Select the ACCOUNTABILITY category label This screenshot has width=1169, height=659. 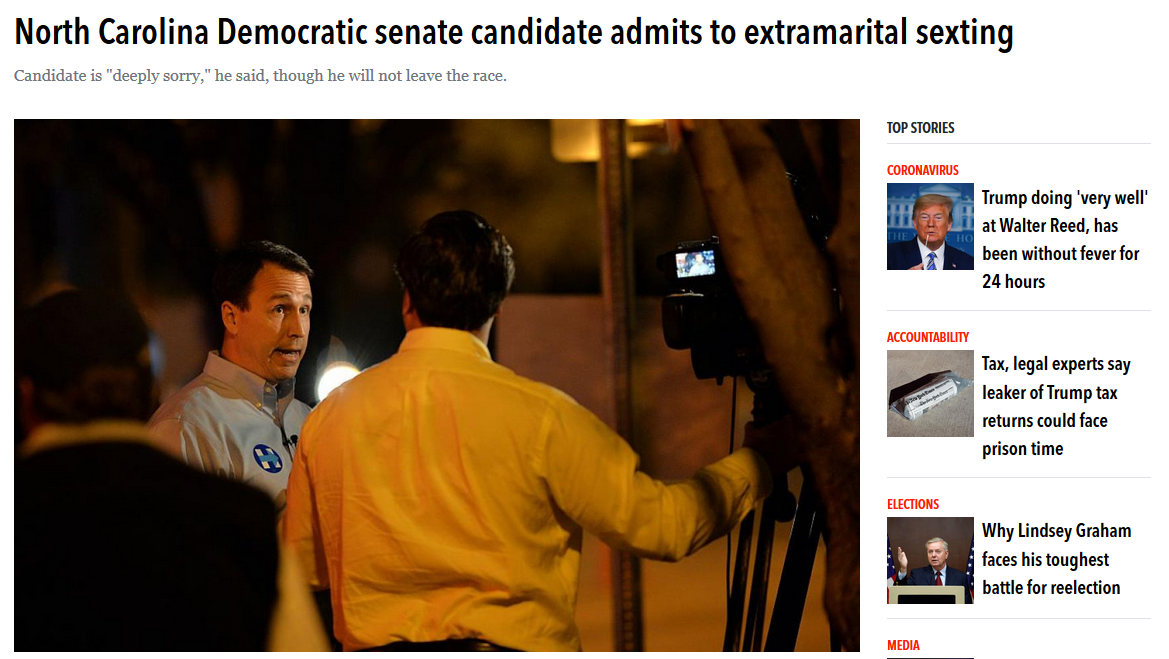(927, 337)
